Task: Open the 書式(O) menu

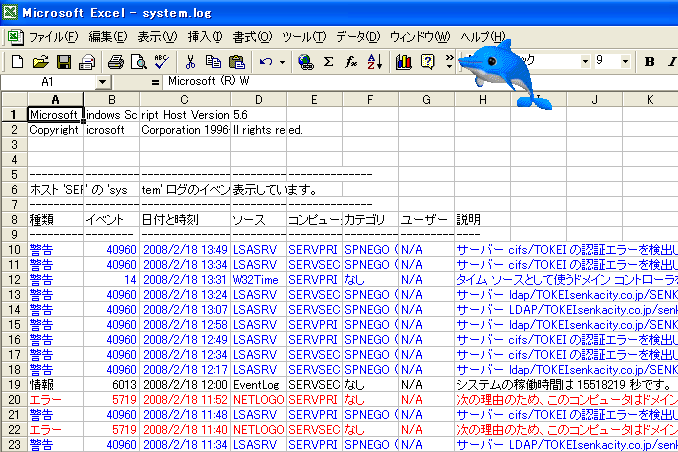Action: click(x=252, y=37)
